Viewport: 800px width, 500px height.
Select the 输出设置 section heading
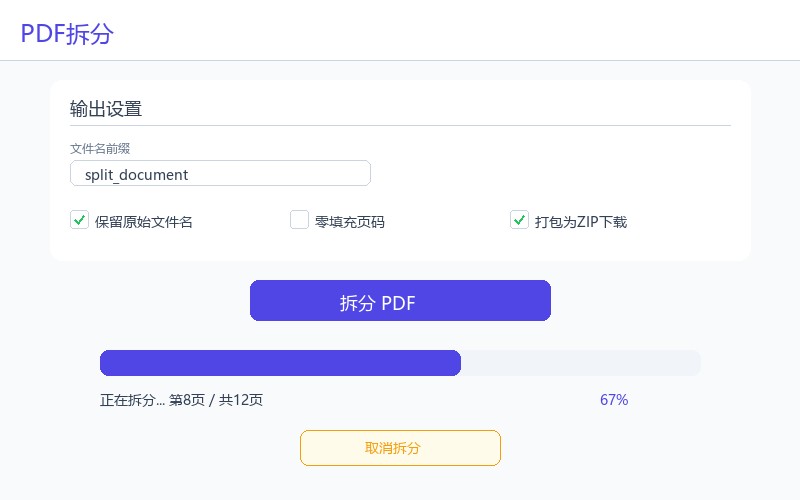(x=106, y=109)
